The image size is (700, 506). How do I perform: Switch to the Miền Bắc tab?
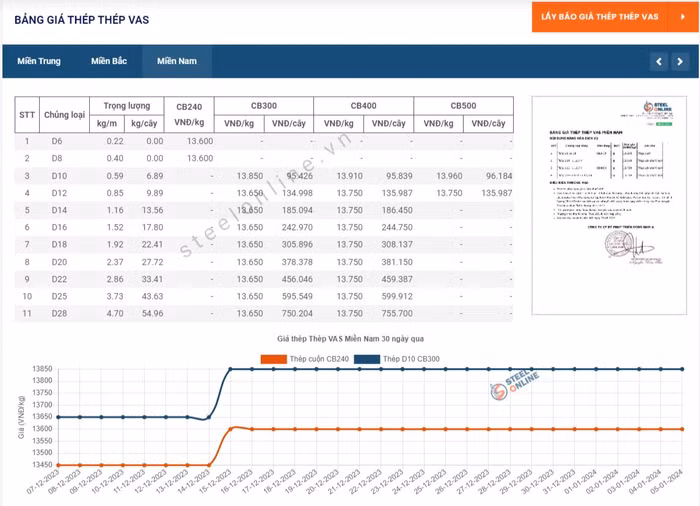tap(108, 62)
